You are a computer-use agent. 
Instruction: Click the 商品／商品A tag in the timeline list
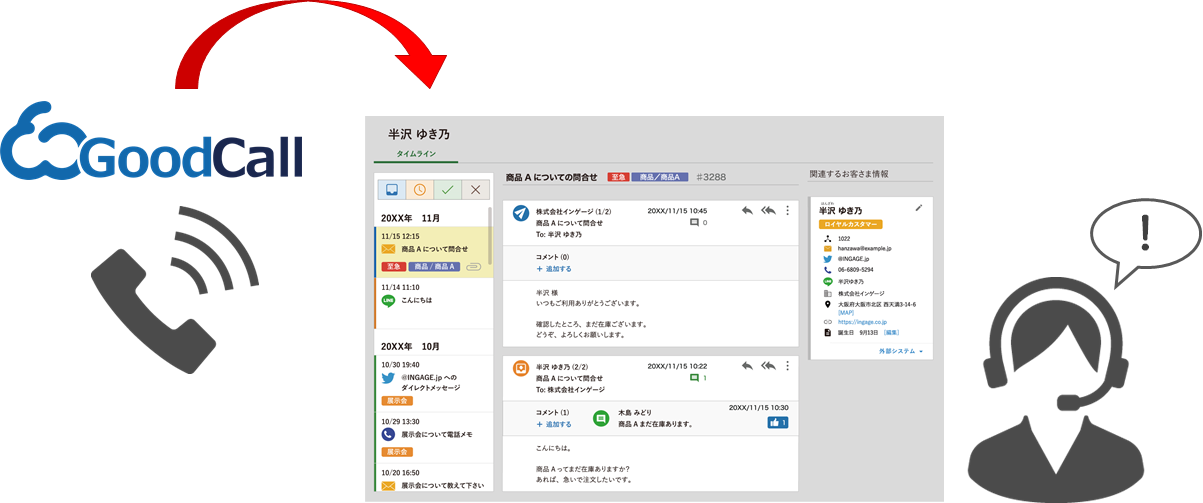[432, 267]
